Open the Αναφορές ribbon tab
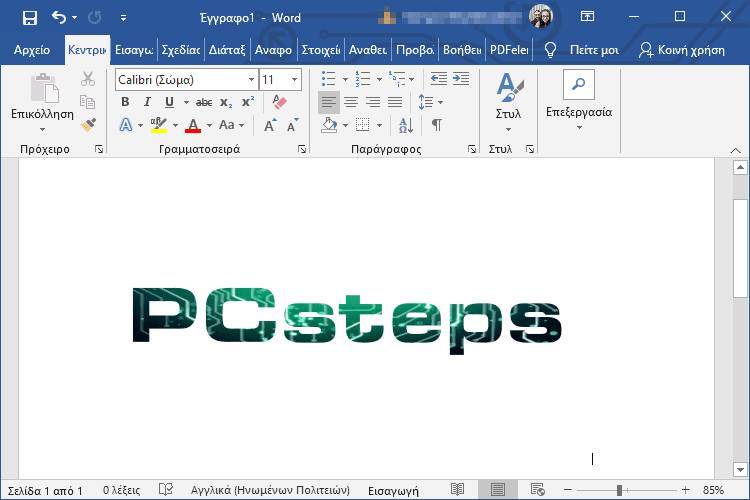 coord(273,50)
